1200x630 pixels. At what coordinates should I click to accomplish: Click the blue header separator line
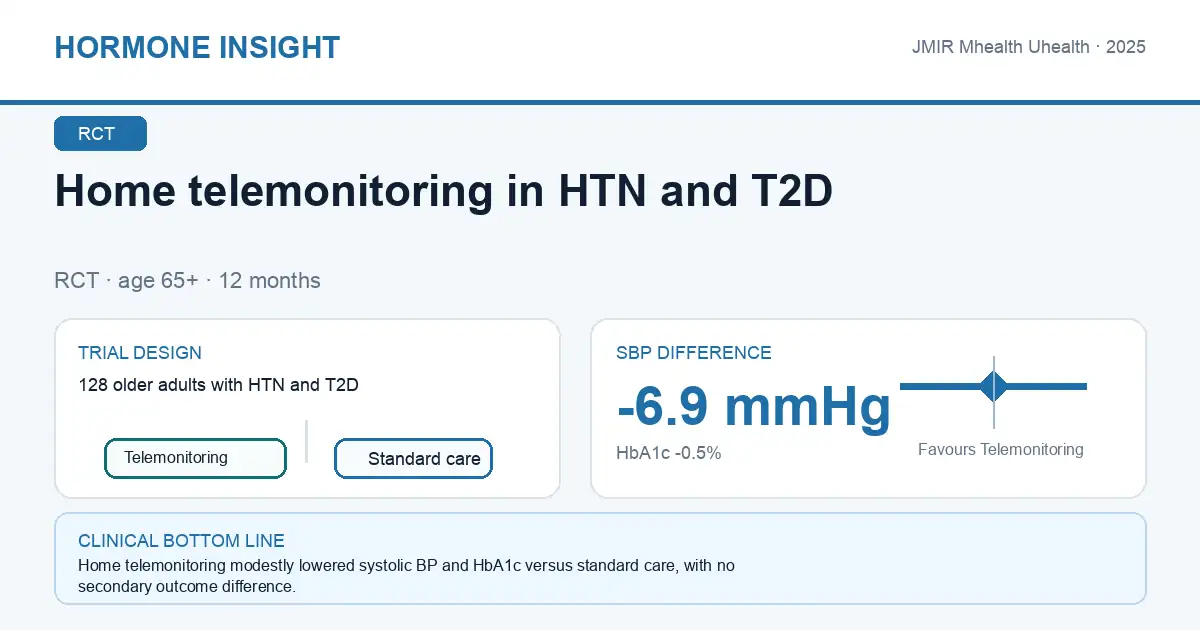(x=600, y=102)
